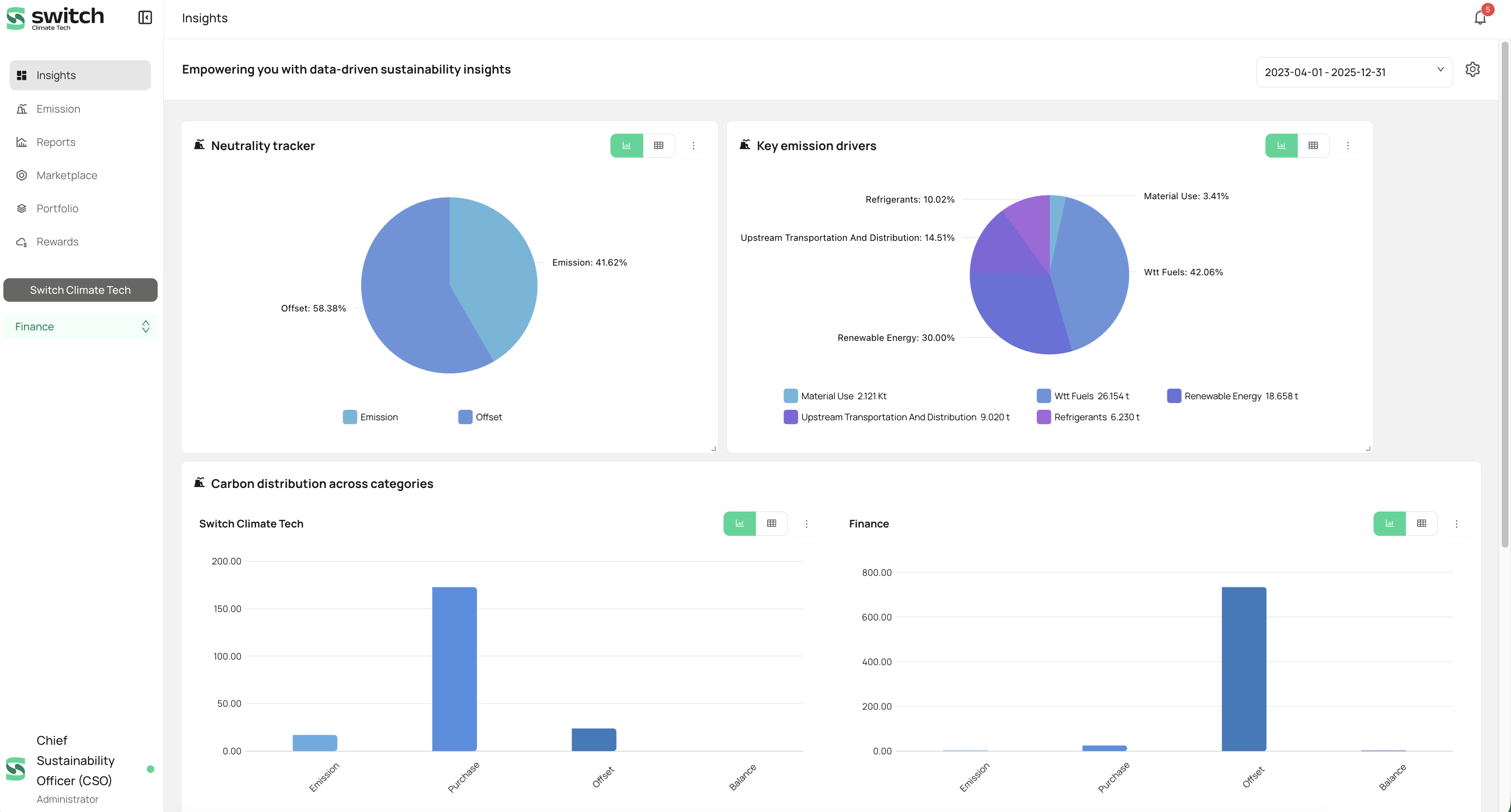Click the Switch Climate Tech logo
Image resolution: width=1511 pixels, height=812 pixels.
[x=55, y=18]
